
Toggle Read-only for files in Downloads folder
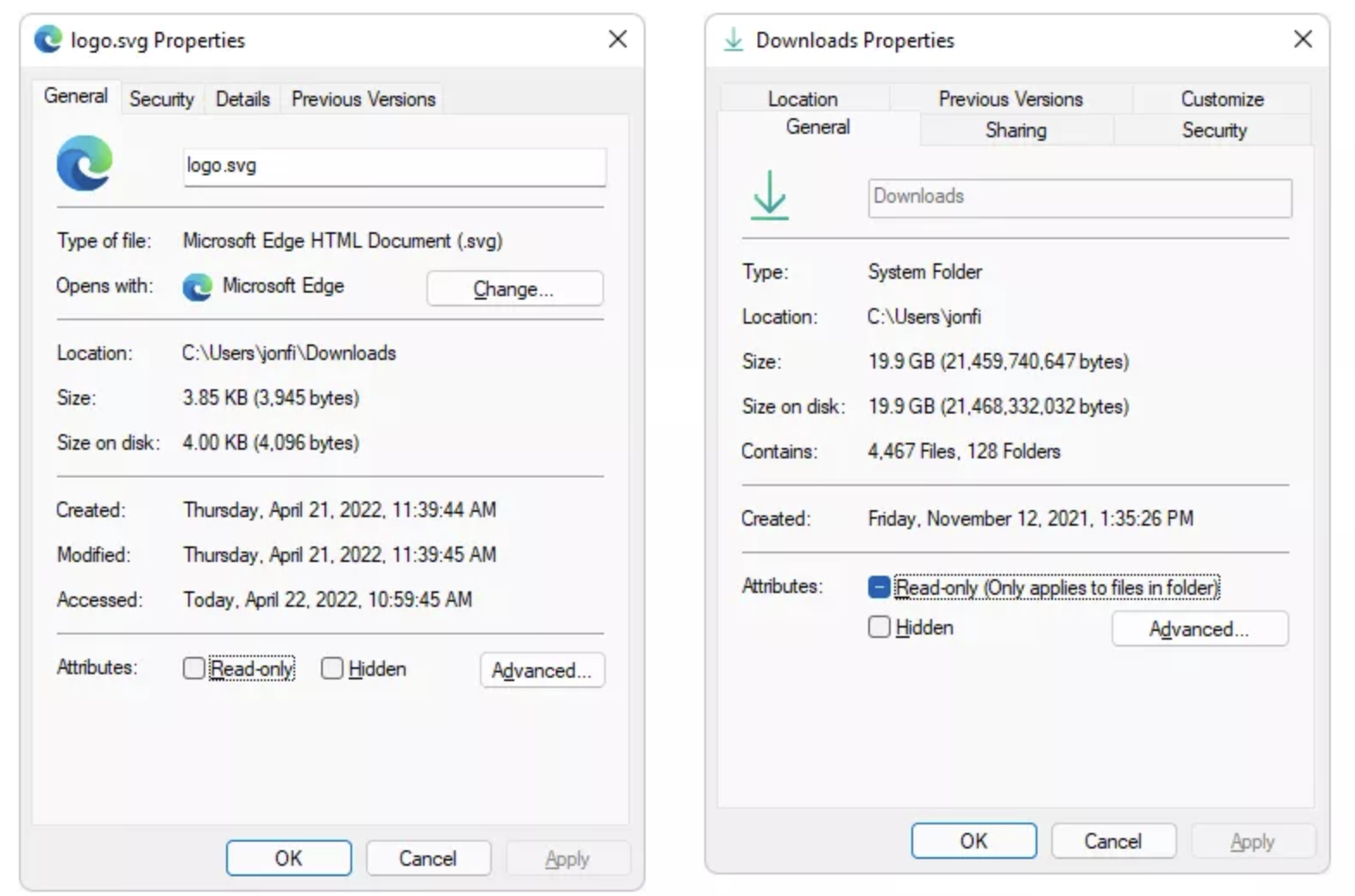coord(879,587)
